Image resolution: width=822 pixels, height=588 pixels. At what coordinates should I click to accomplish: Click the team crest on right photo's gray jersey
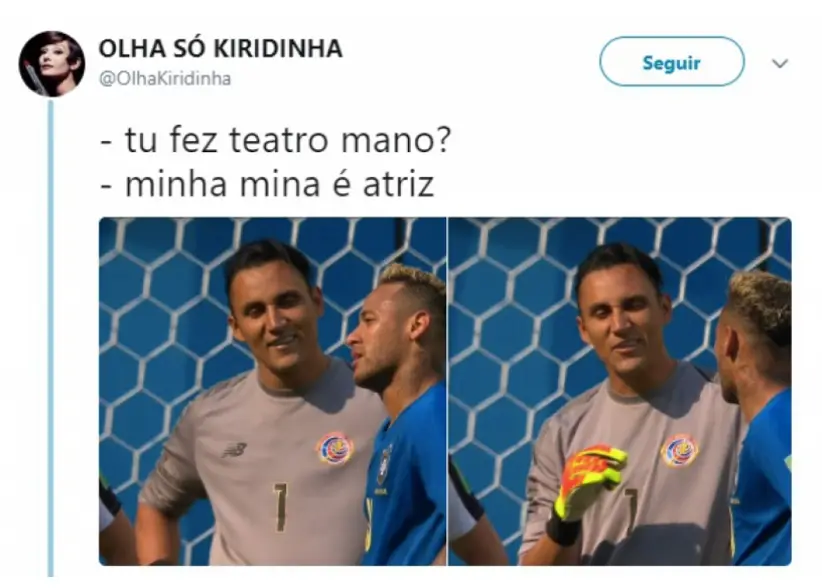point(679,451)
